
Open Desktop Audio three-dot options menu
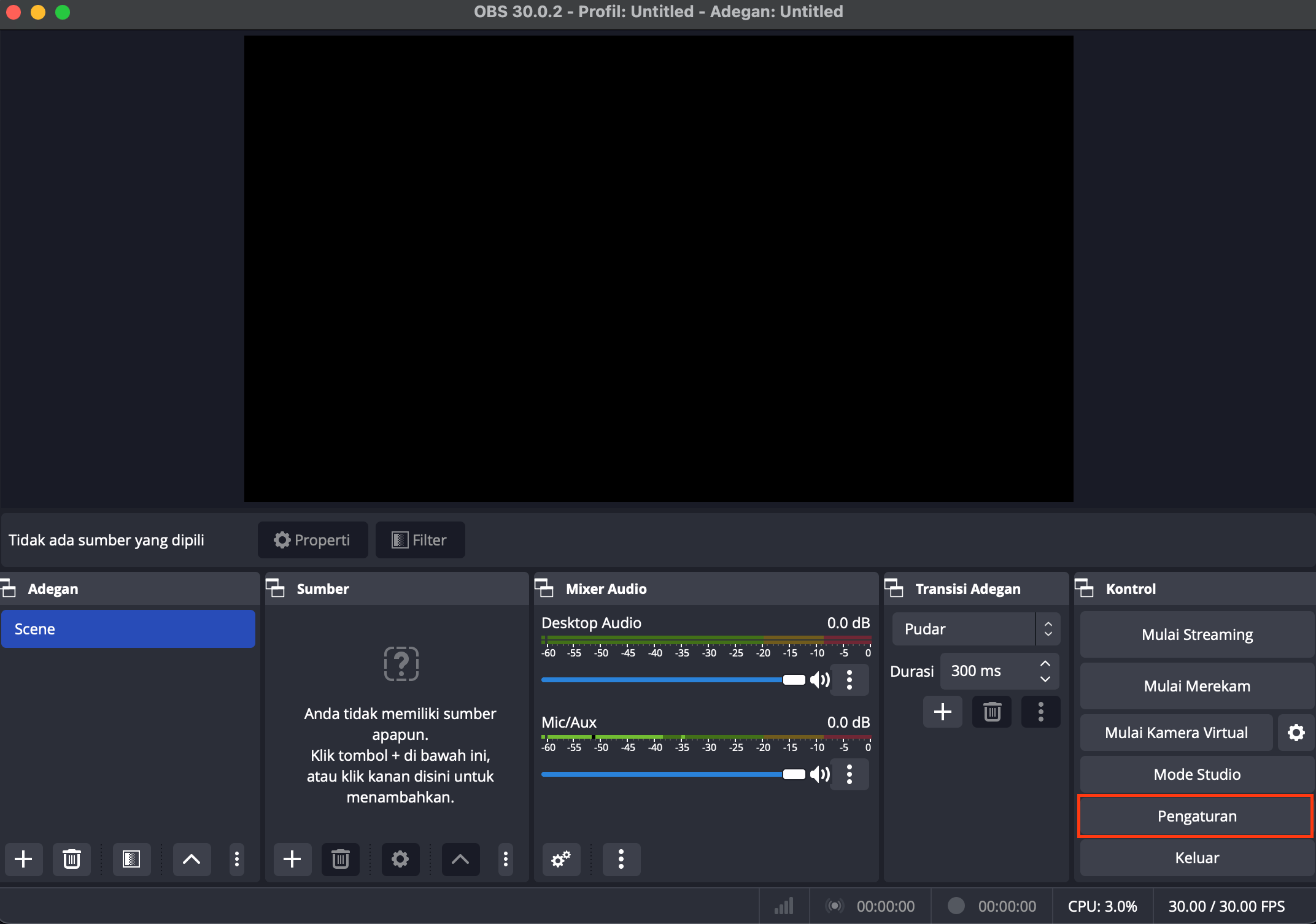(x=850, y=680)
